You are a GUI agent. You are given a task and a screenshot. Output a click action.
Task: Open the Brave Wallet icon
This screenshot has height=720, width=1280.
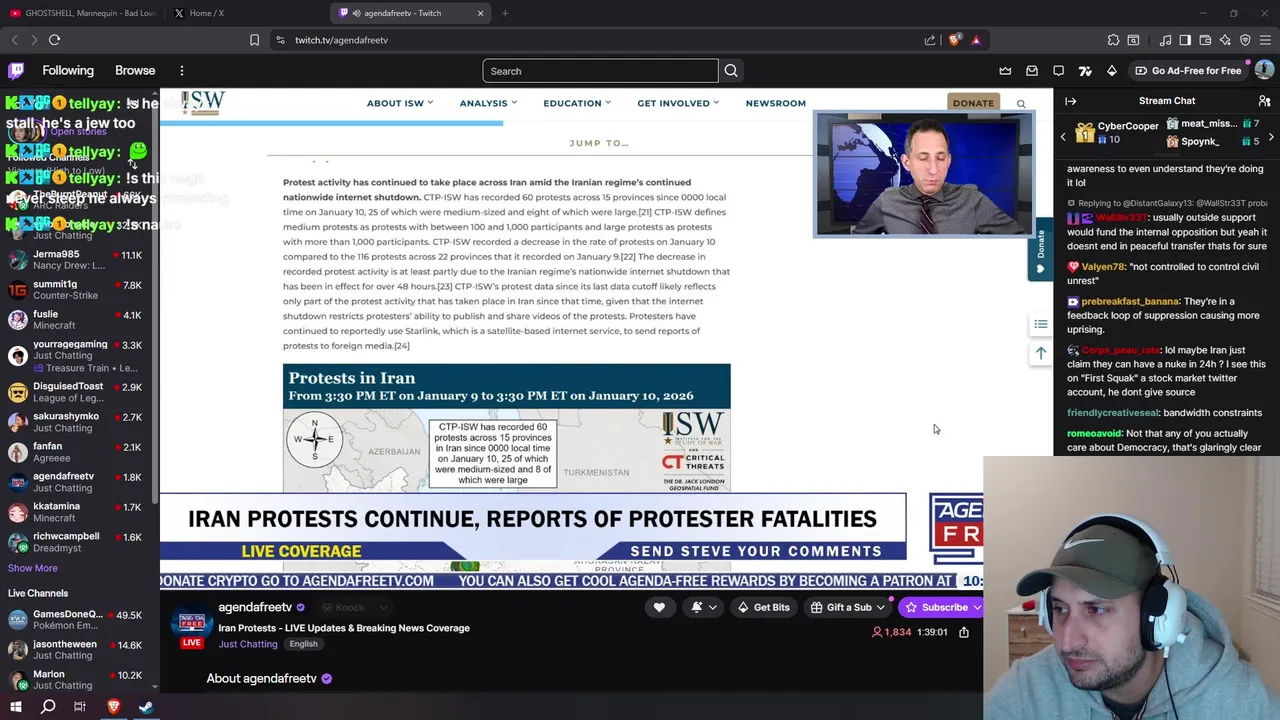1205,40
